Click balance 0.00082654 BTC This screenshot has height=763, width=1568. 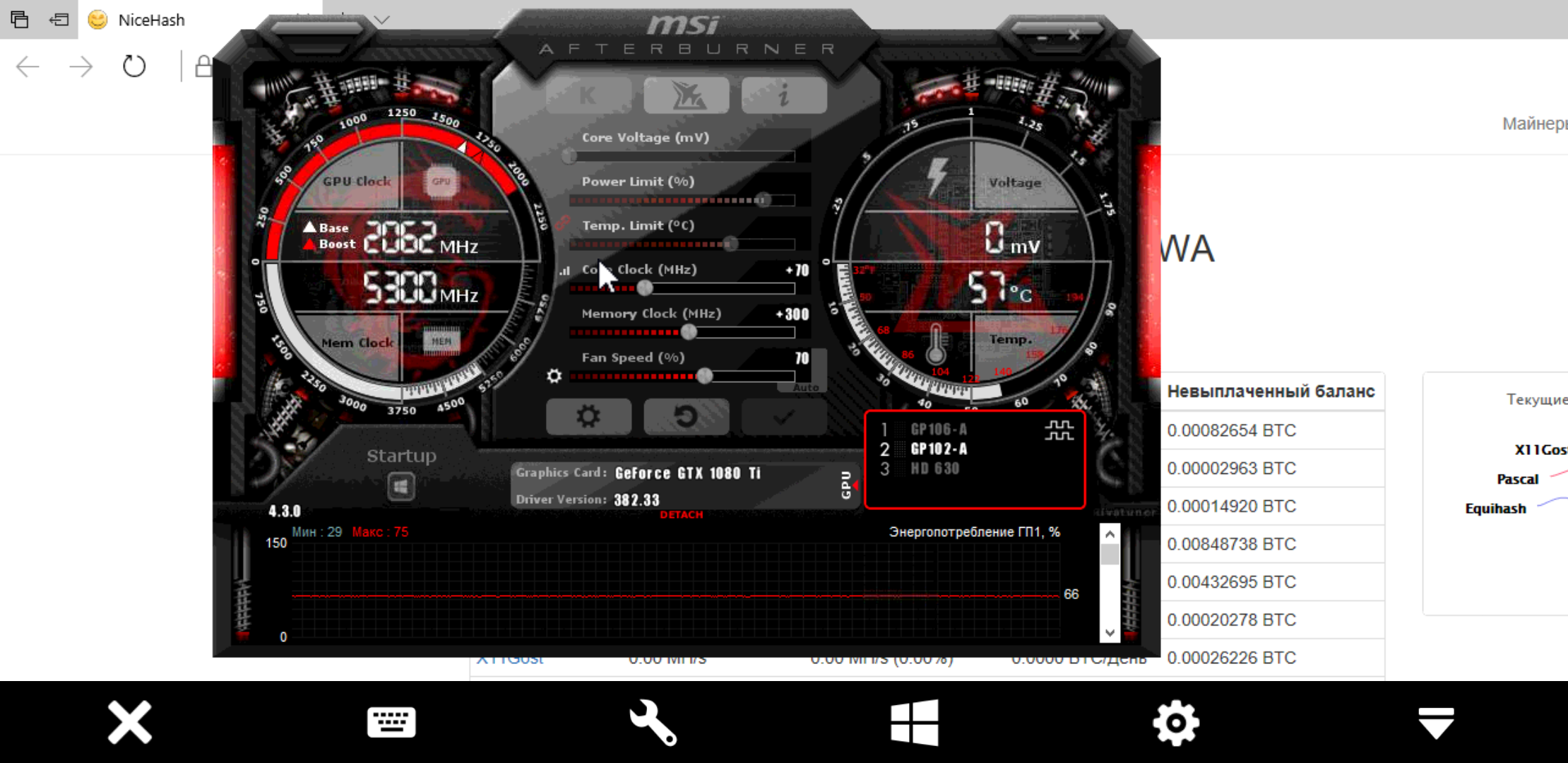point(1231,430)
